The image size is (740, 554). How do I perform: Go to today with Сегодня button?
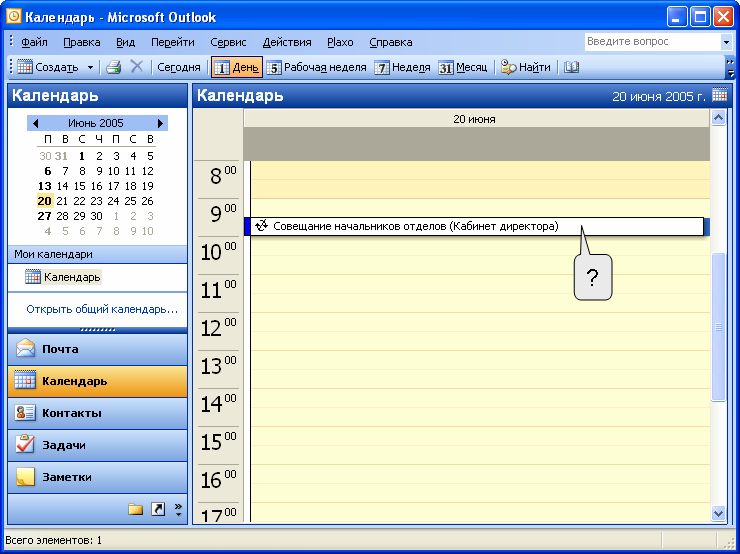point(178,67)
